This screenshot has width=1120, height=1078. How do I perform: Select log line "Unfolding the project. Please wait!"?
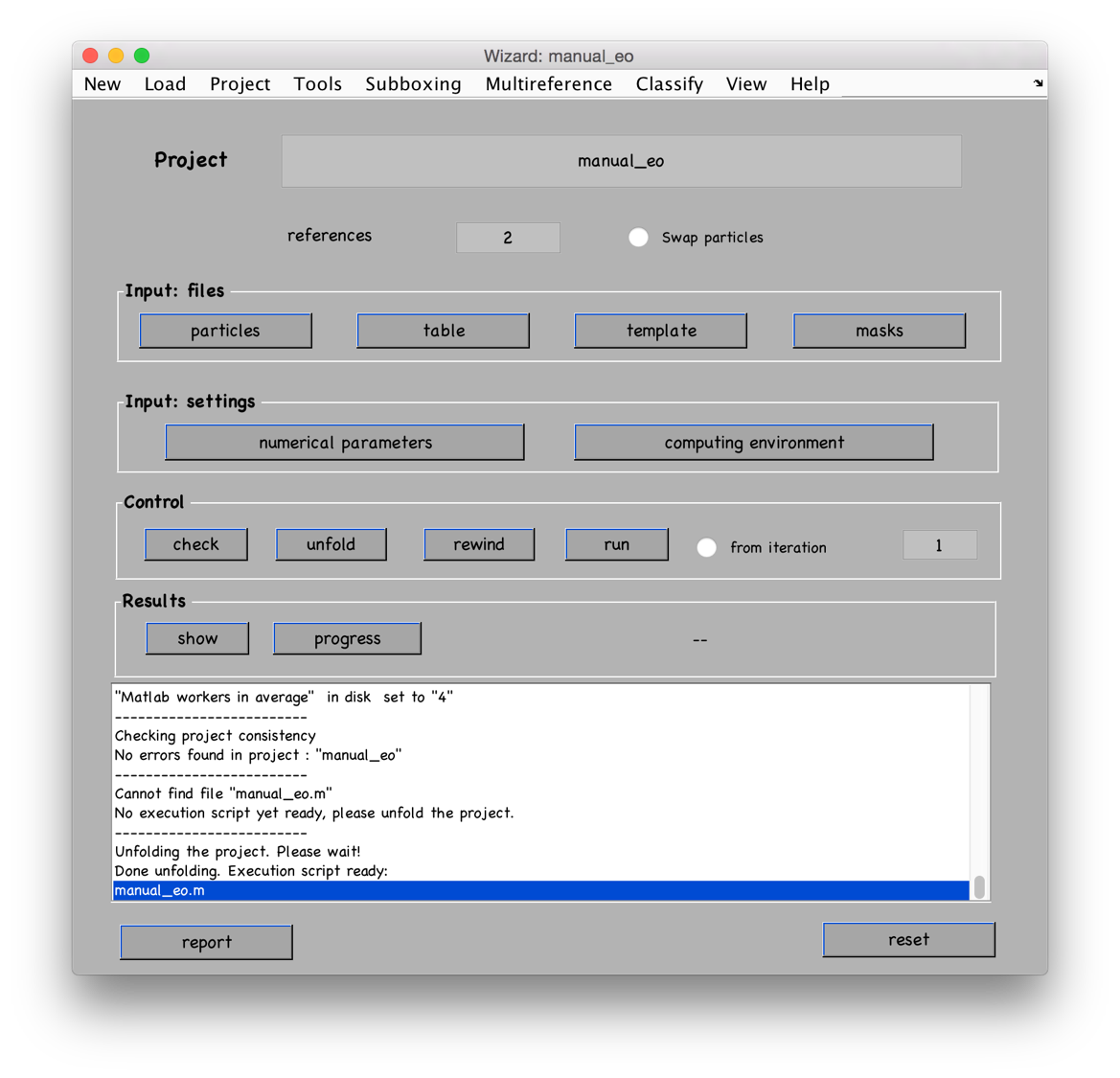(x=238, y=852)
